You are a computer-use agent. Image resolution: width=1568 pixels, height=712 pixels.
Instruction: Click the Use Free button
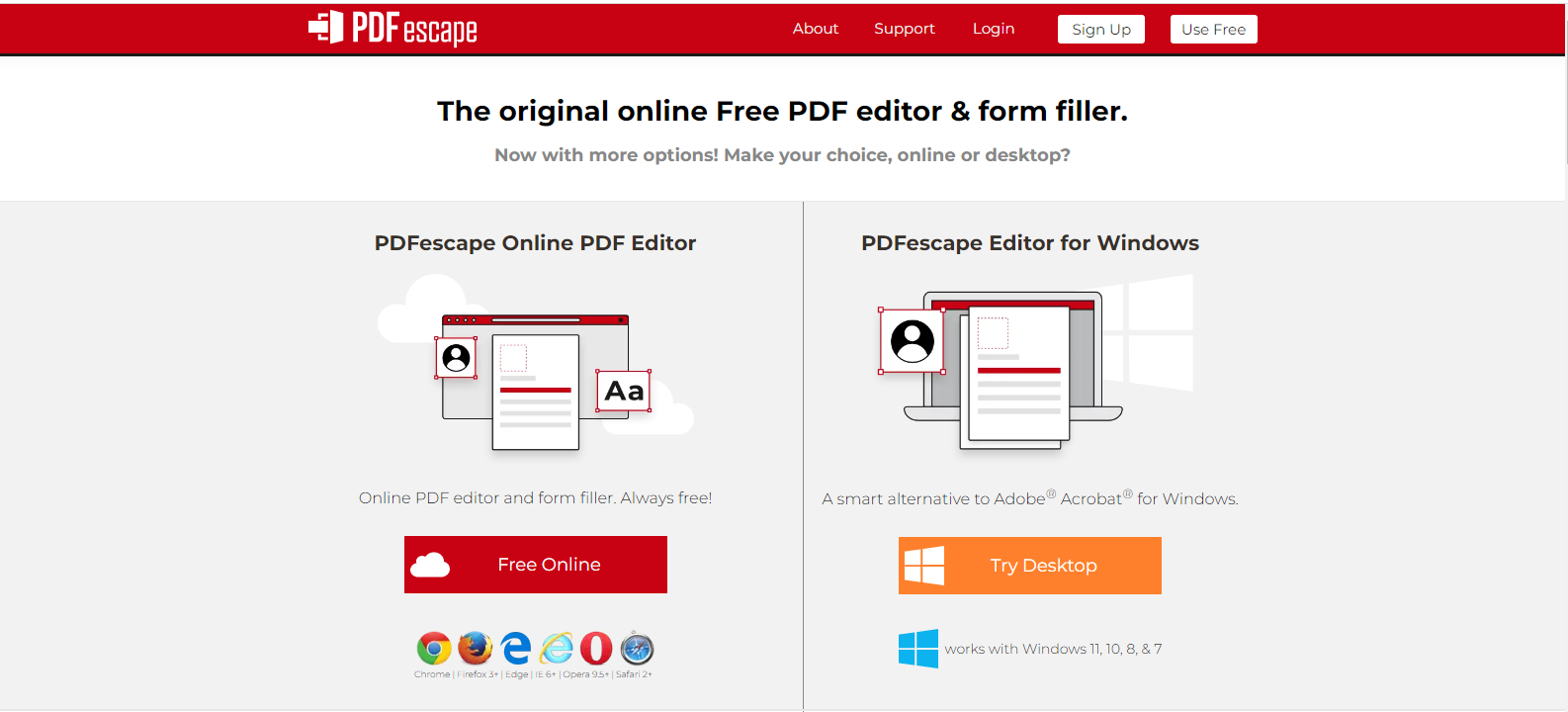(x=1214, y=30)
